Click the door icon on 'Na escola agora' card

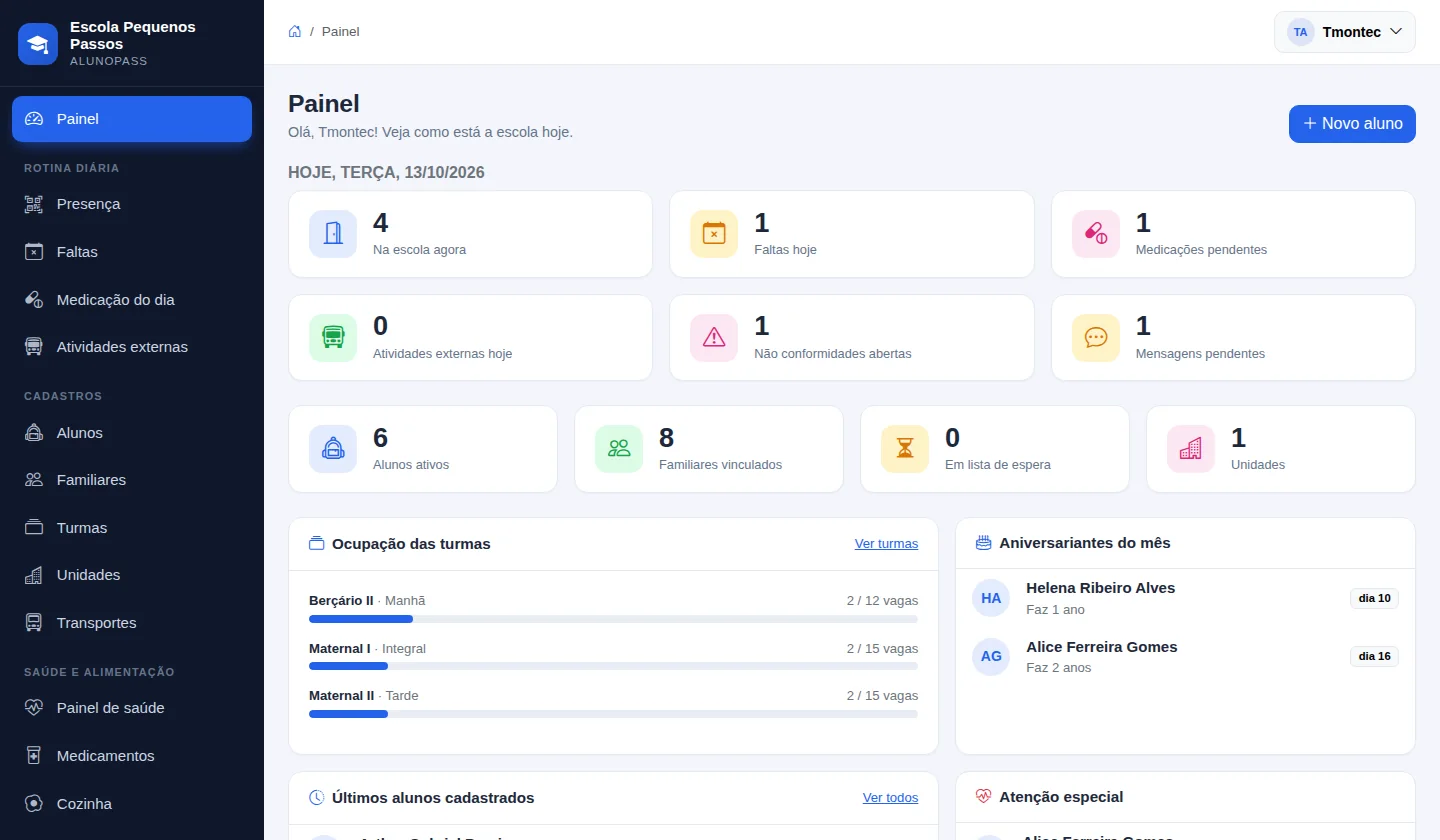tap(333, 234)
